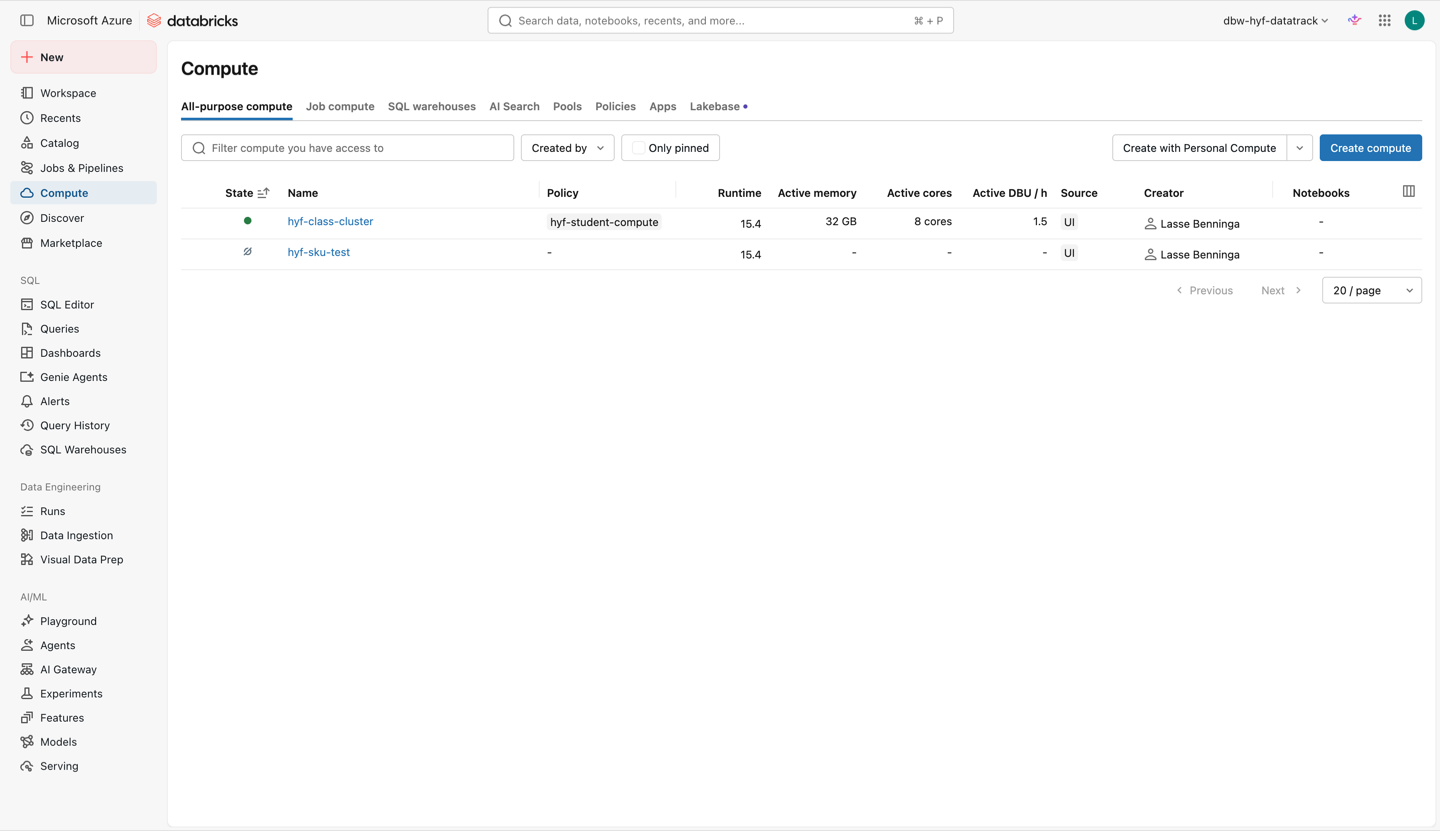
Task: Open the column settings icon
Action: tap(1408, 191)
